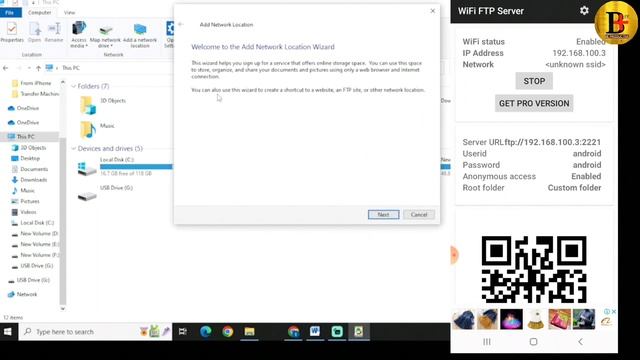Select USB Drive (G:) drive icon
640x360 pixels.
pyautogui.click(x=87, y=196)
